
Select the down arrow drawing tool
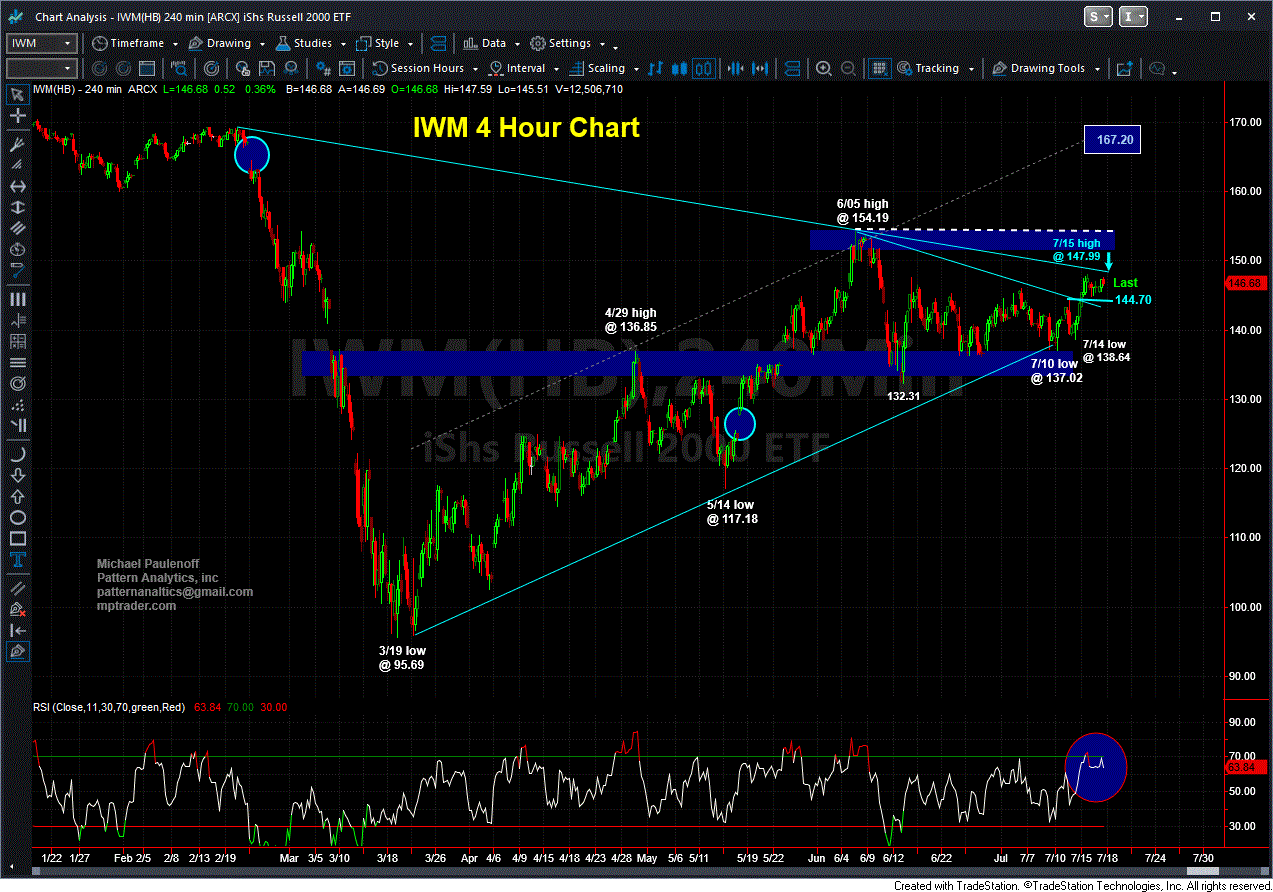pyautogui.click(x=18, y=475)
